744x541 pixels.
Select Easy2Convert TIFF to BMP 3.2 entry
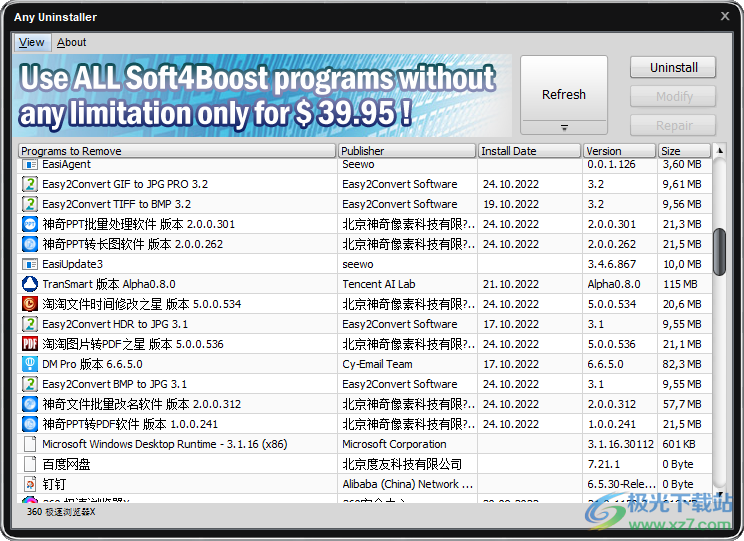pos(364,204)
